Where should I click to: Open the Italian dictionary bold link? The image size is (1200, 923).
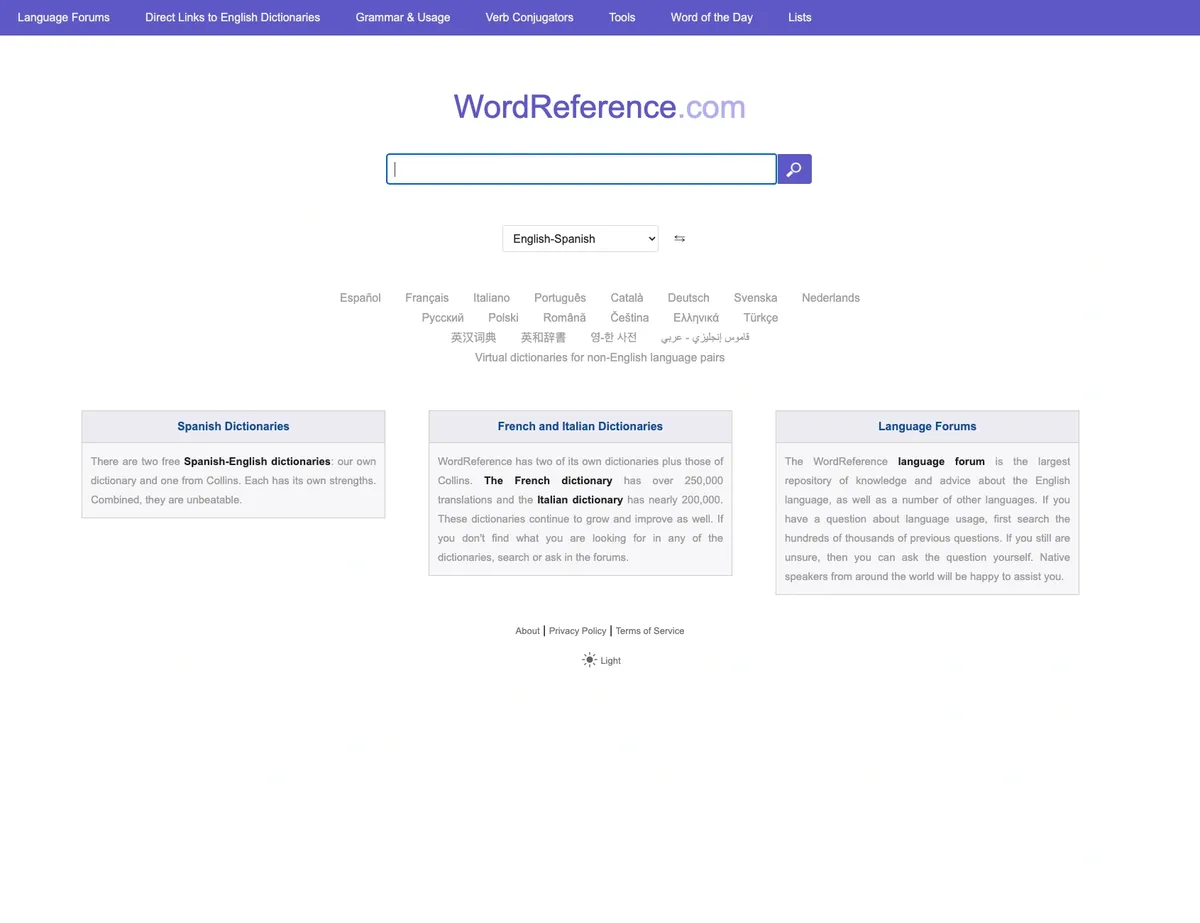click(x=580, y=500)
